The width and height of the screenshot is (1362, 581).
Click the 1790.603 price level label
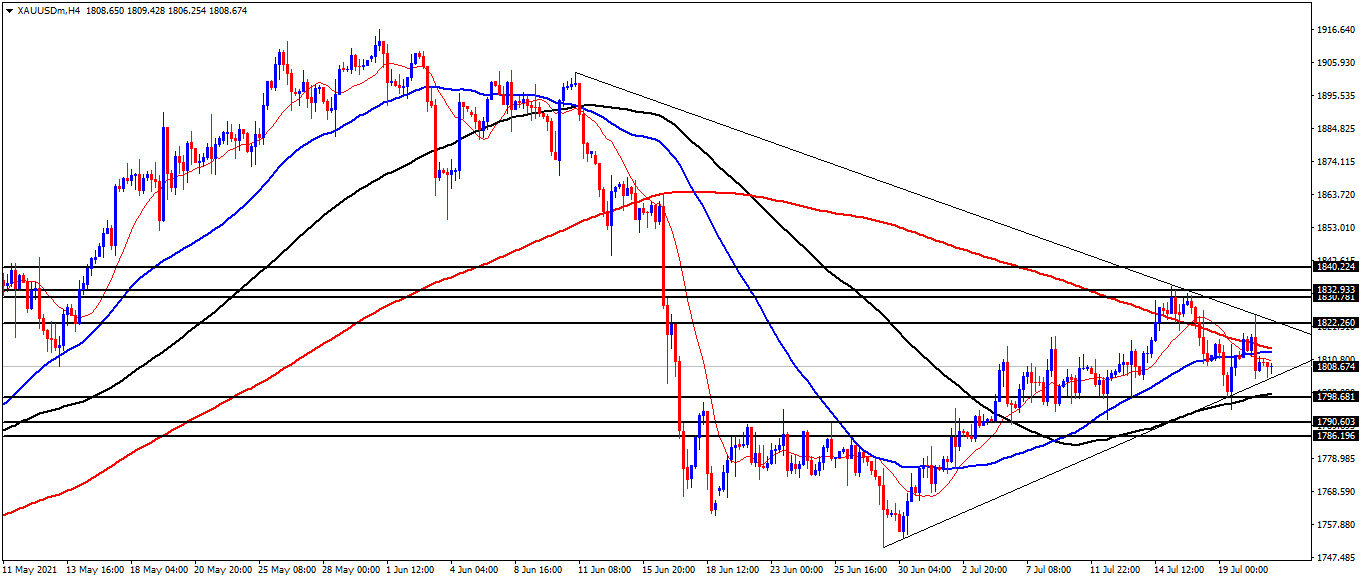1336,422
